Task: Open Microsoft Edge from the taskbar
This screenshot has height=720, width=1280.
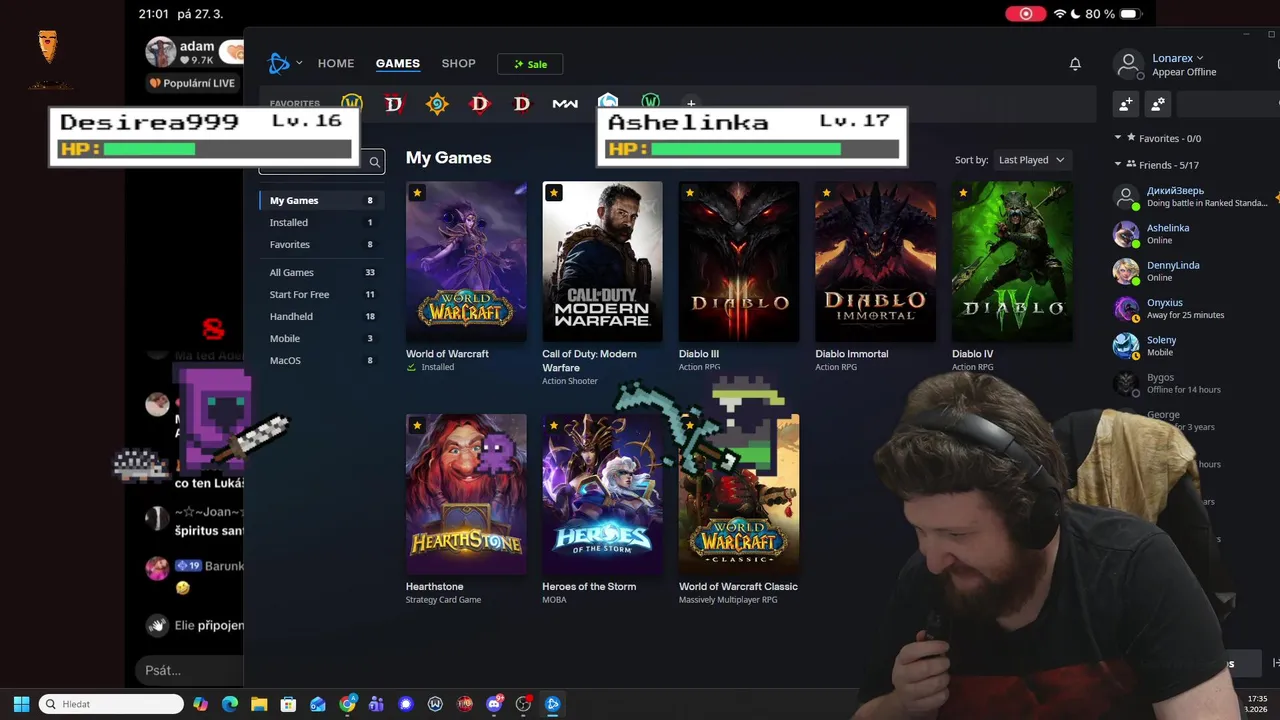Action: (230, 704)
